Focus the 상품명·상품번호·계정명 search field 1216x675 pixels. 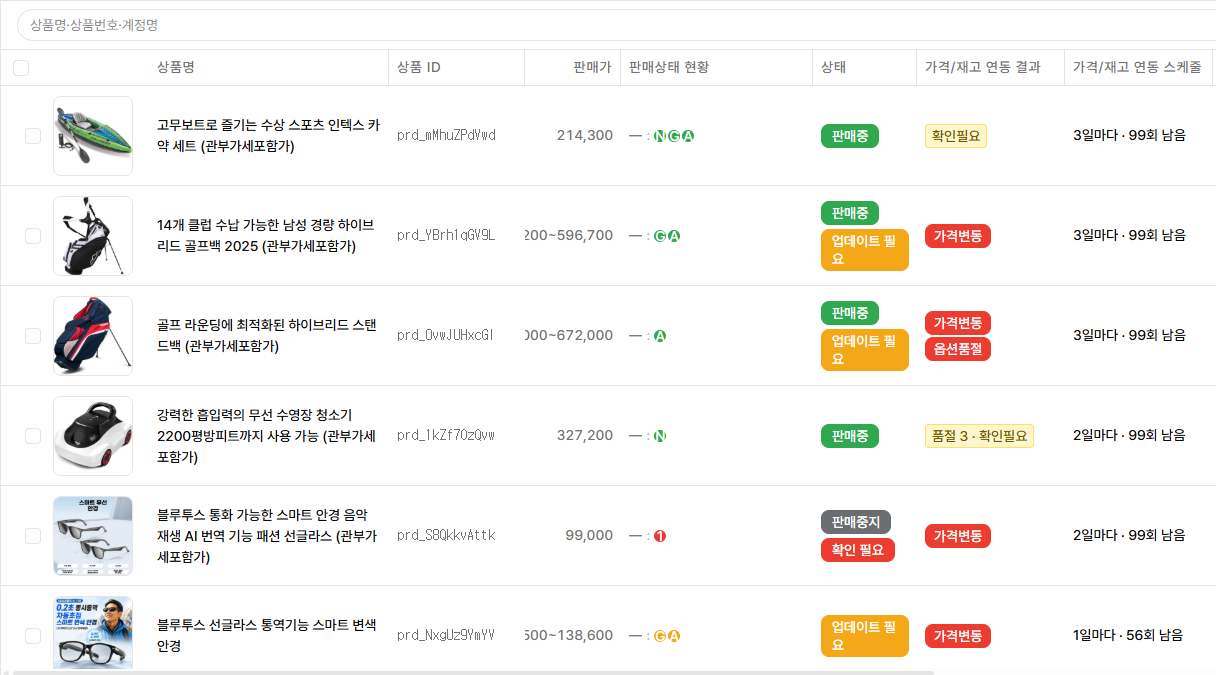[x=616, y=25]
